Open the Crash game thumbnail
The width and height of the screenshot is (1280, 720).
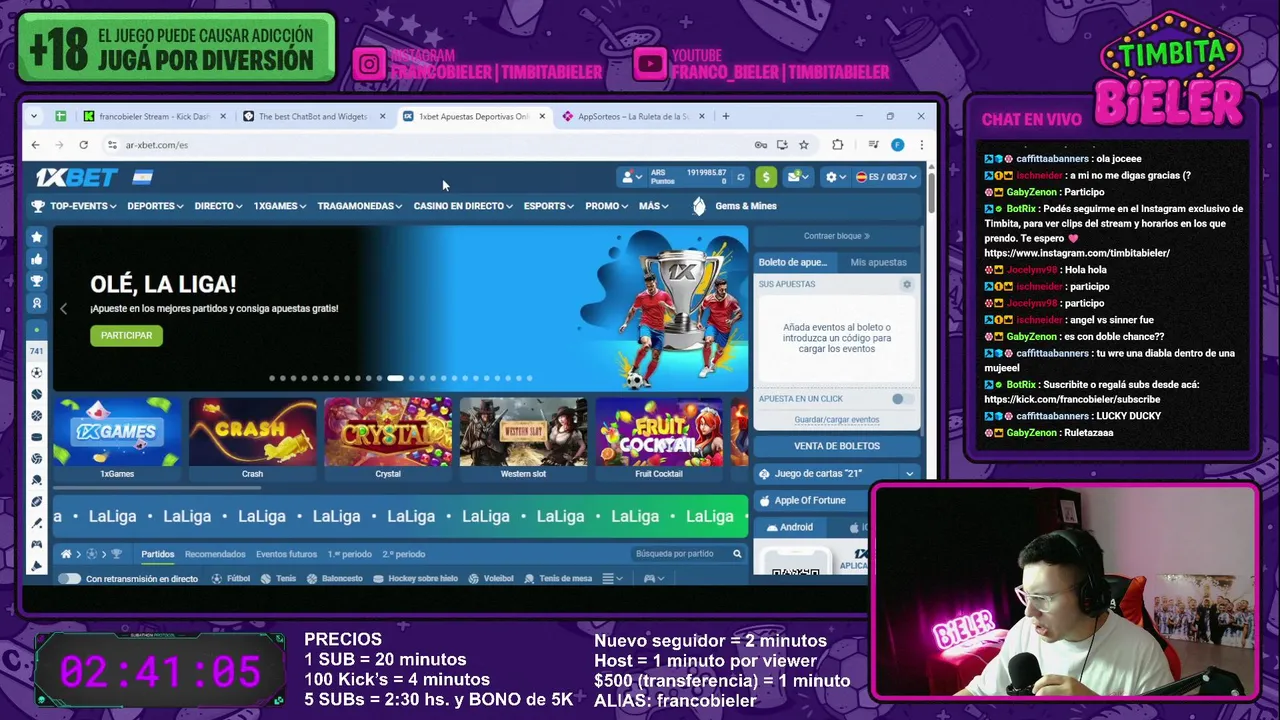(x=252, y=438)
